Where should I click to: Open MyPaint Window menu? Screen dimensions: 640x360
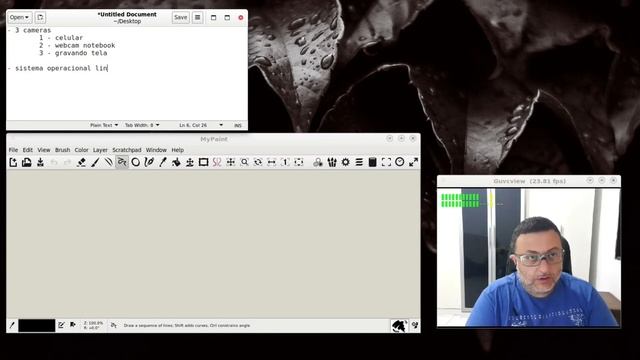tap(156, 150)
